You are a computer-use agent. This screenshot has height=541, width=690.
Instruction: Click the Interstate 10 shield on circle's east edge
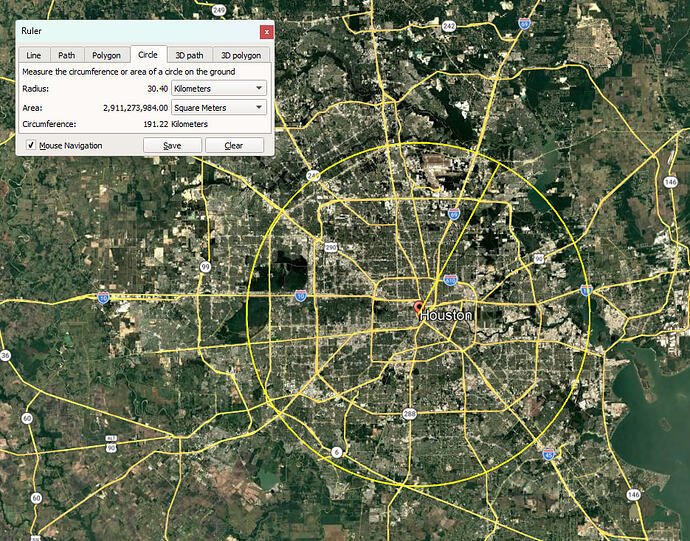click(x=586, y=290)
